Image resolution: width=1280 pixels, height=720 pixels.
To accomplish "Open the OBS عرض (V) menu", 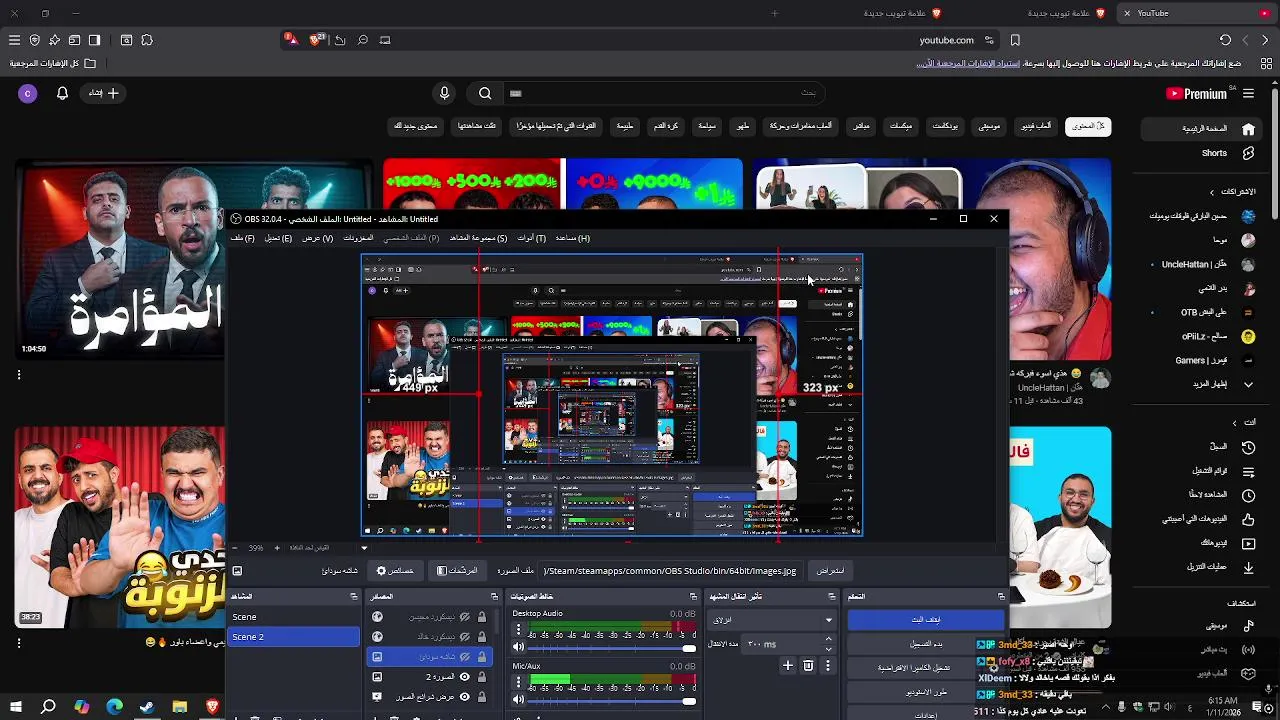I will pos(317,238).
